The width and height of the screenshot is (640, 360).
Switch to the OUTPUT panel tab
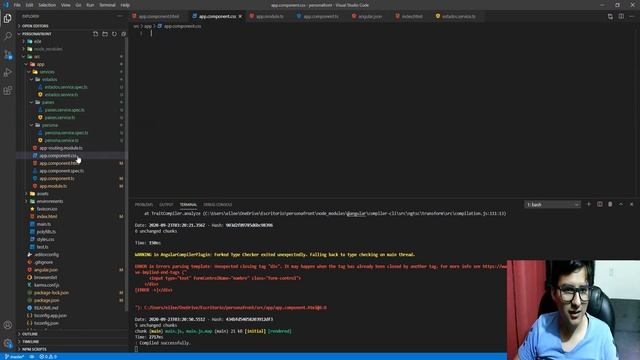click(x=166, y=204)
